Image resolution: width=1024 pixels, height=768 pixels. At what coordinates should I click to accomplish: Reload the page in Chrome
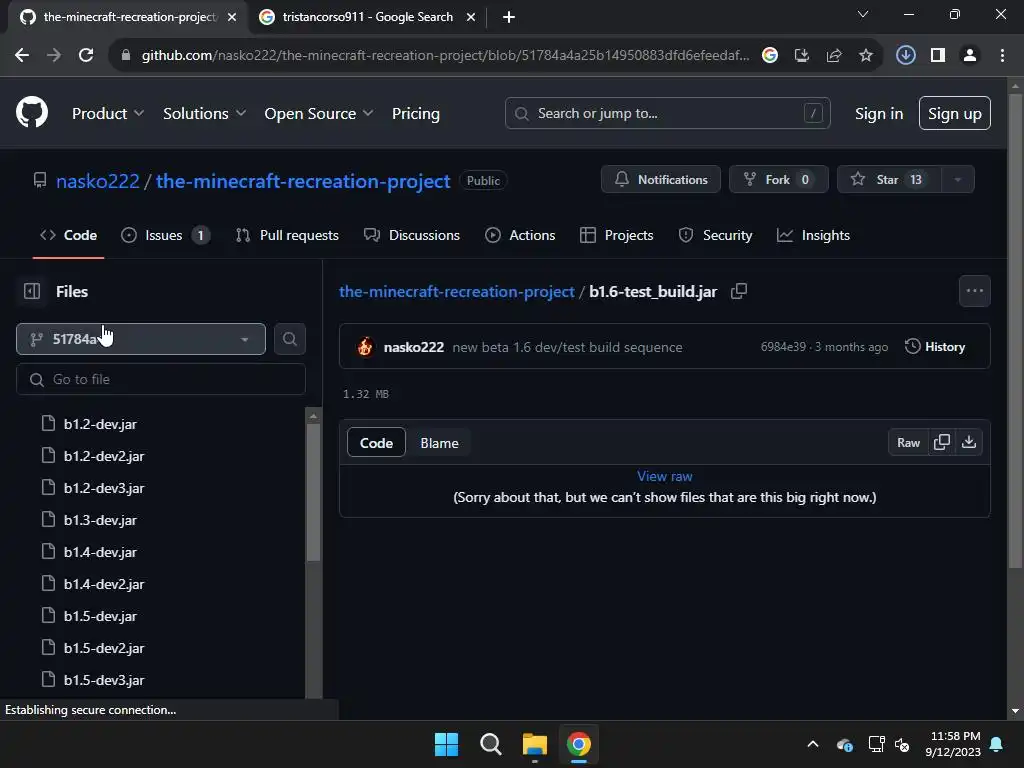(x=86, y=55)
